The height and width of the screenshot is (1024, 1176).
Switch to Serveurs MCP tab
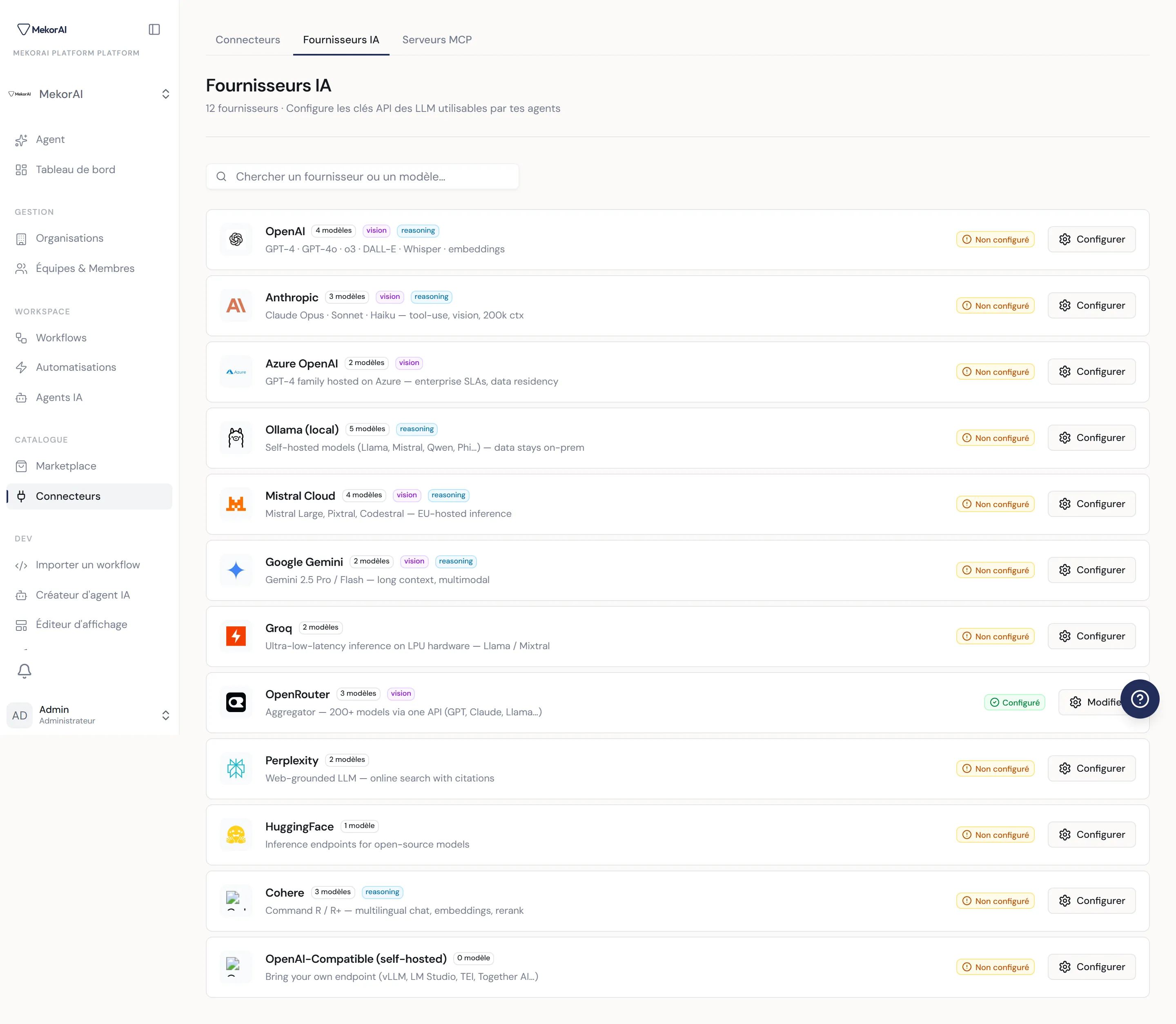point(437,40)
